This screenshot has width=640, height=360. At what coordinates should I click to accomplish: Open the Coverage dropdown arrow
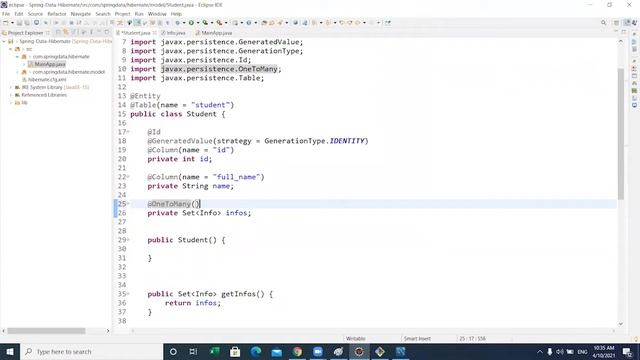pyautogui.click(x=212, y=23)
